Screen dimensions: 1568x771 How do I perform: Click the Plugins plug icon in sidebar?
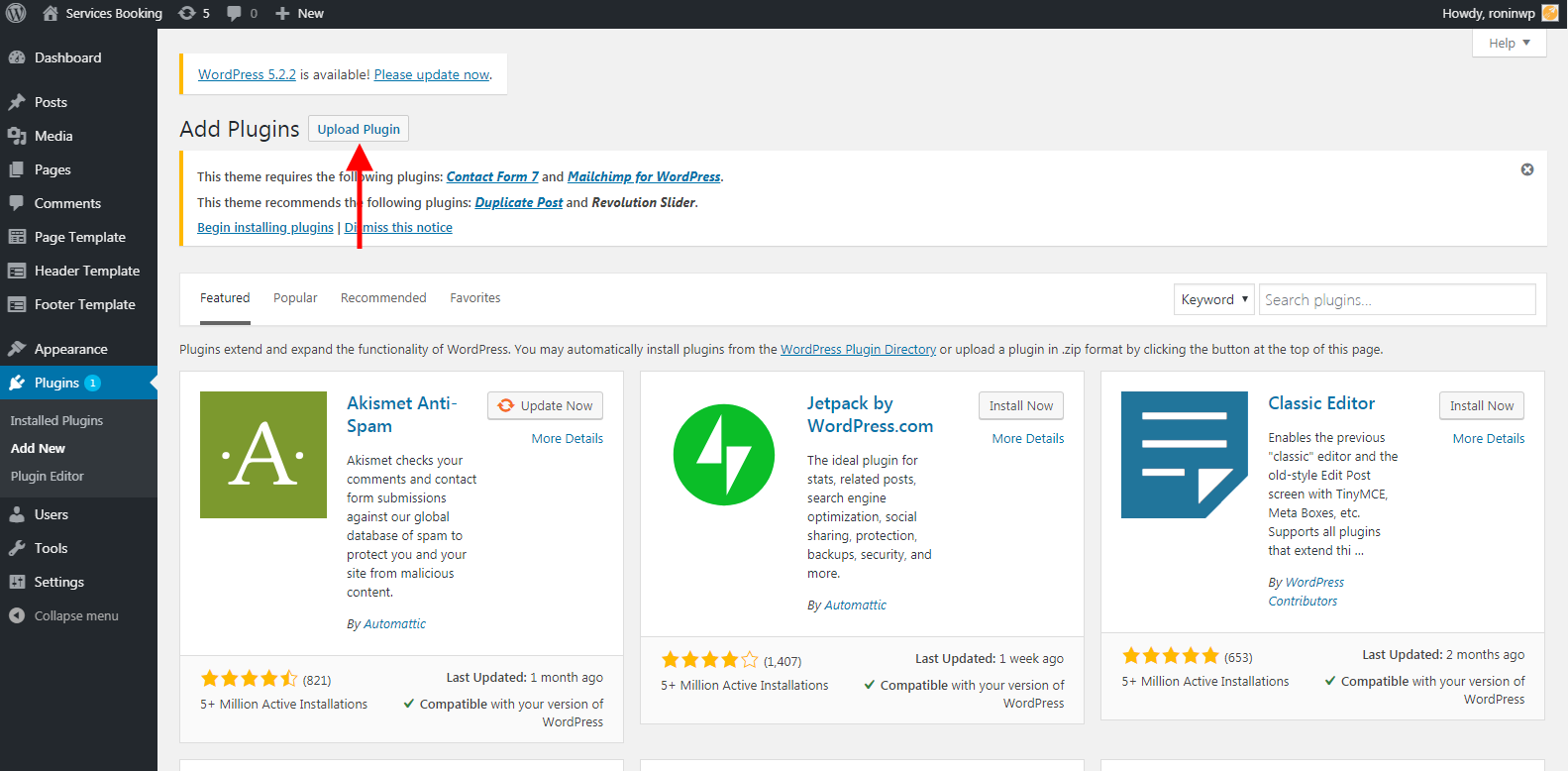(17, 383)
